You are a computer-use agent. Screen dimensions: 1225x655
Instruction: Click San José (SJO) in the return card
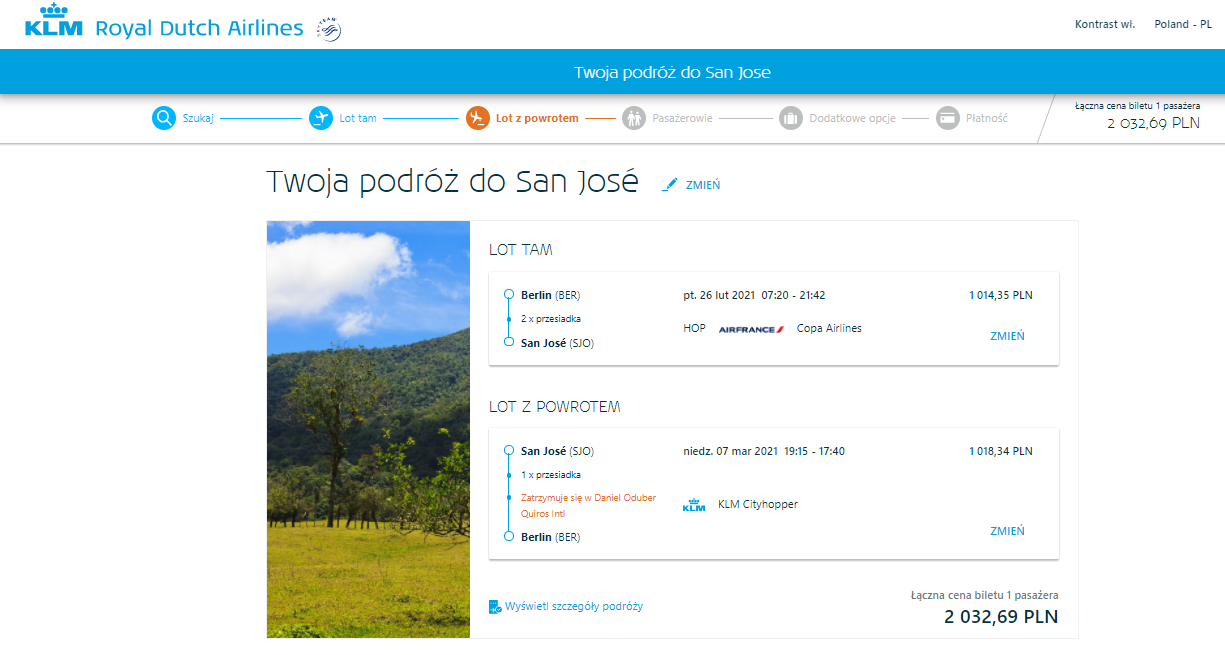point(557,451)
